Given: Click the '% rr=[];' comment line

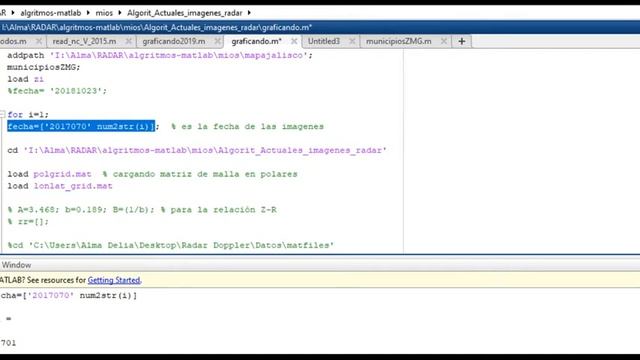Looking at the screenshot, I should [x=28, y=222].
